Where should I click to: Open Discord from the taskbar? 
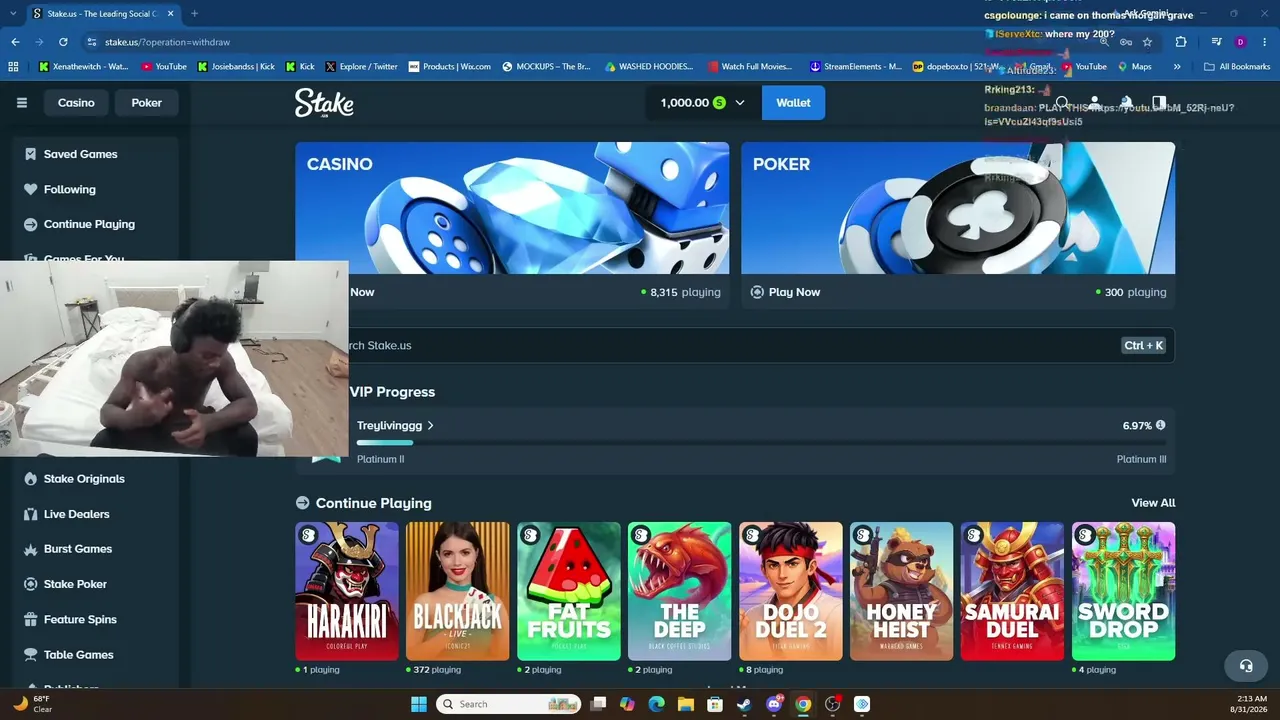pyautogui.click(x=773, y=704)
